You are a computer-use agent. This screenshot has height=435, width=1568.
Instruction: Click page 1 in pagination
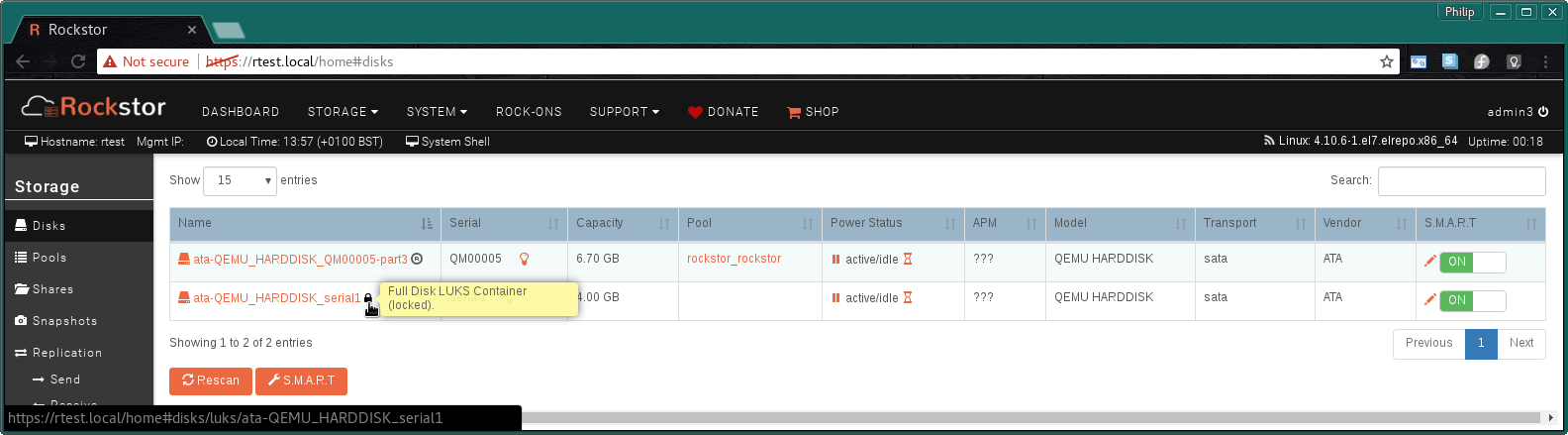tap(1481, 343)
